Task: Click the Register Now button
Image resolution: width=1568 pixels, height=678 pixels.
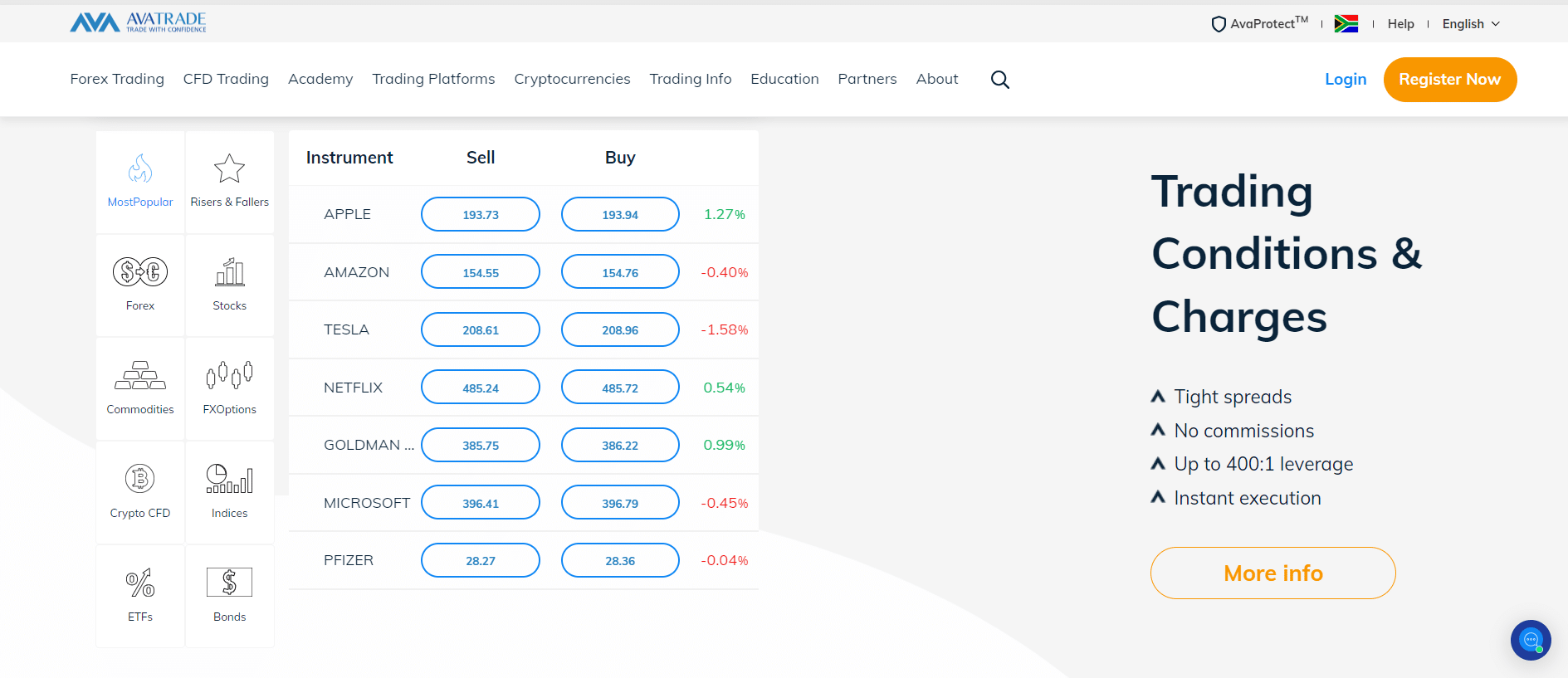Action: pos(1450,80)
